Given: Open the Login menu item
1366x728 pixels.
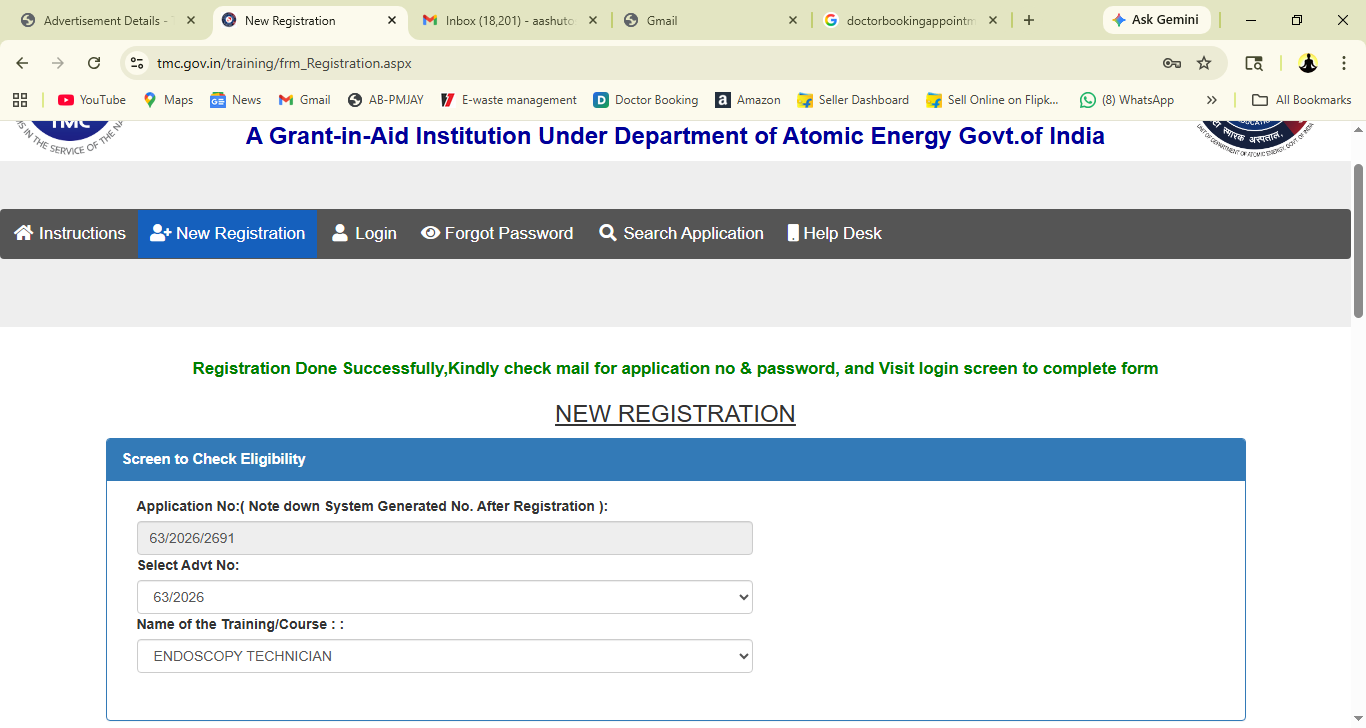Looking at the screenshot, I should (364, 233).
